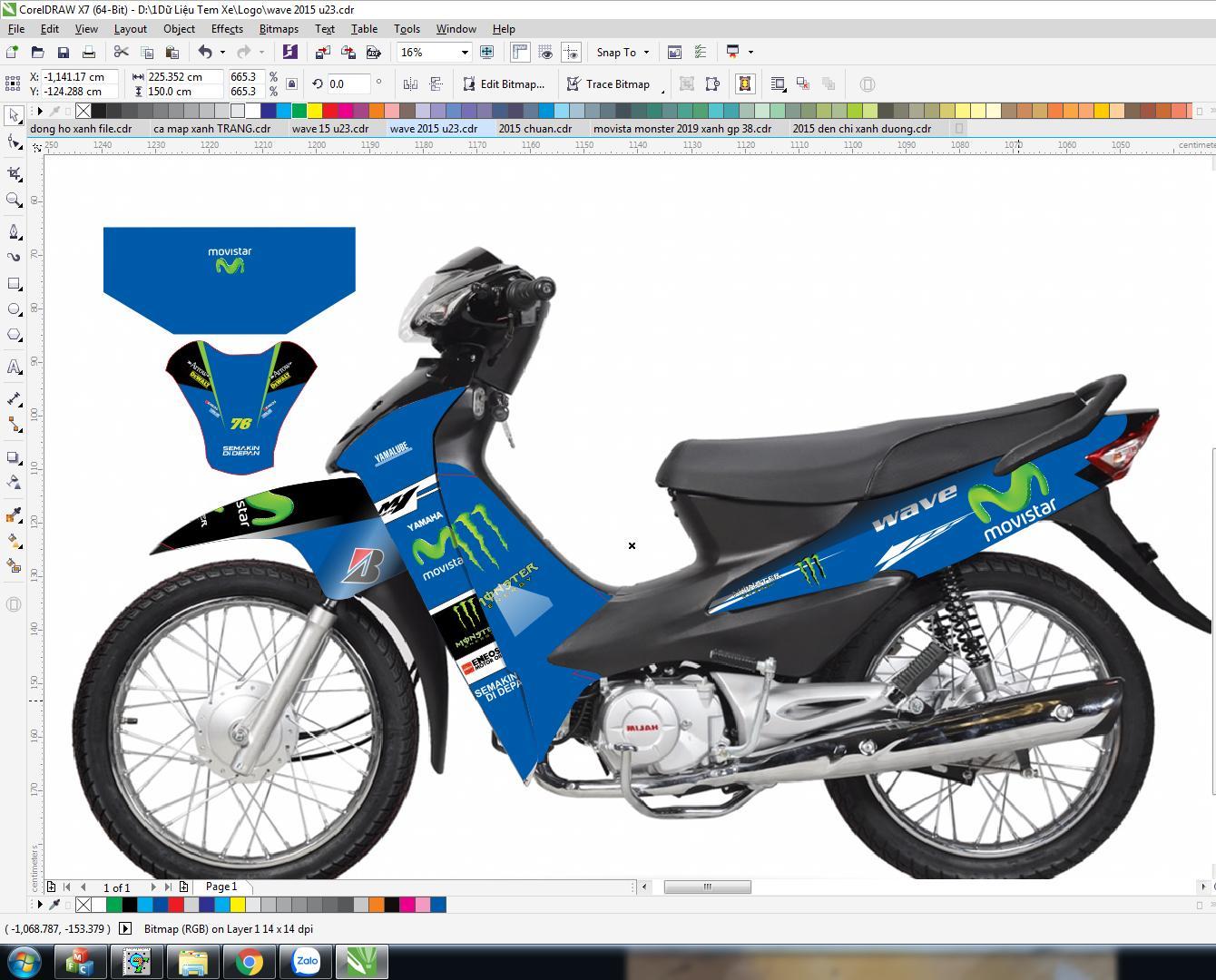Click the Save icon
The height and width of the screenshot is (980, 1216).
point(63,53)
